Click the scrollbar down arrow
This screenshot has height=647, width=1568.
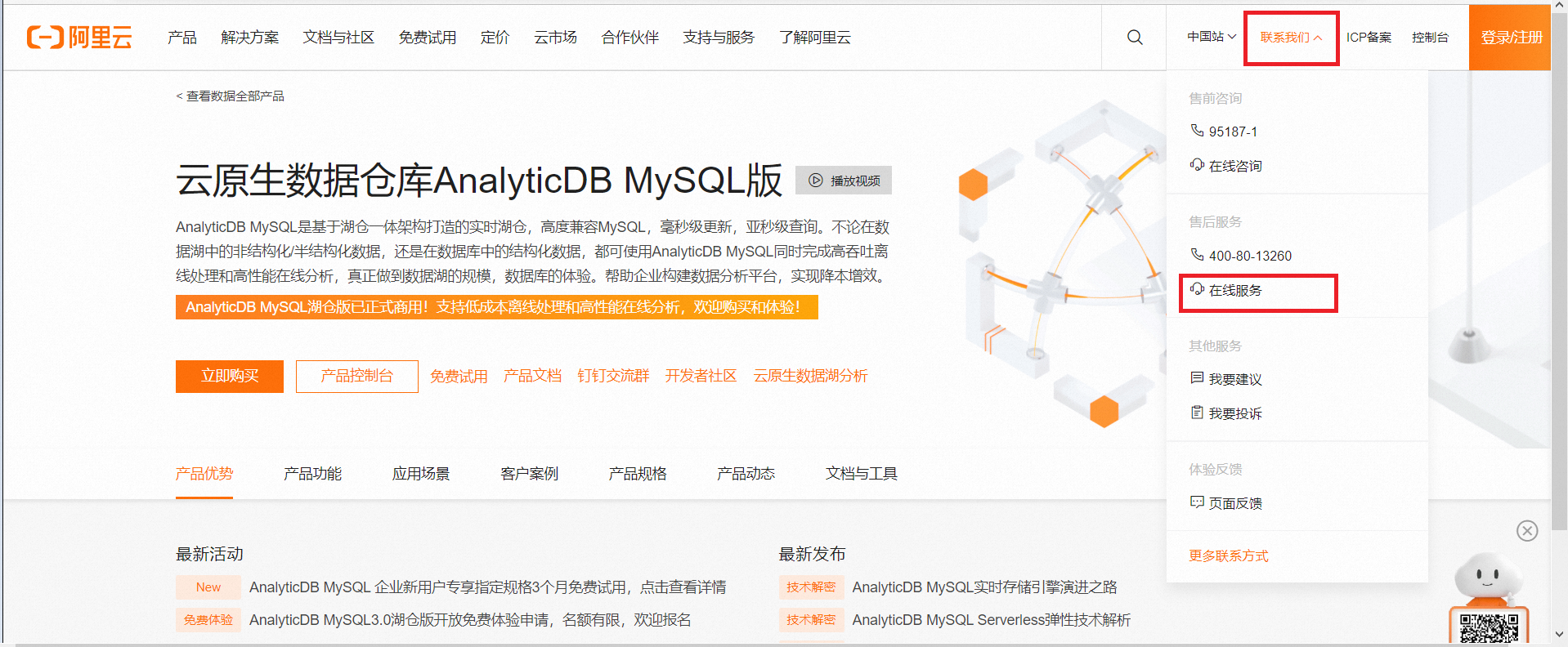pos(1559,635)
